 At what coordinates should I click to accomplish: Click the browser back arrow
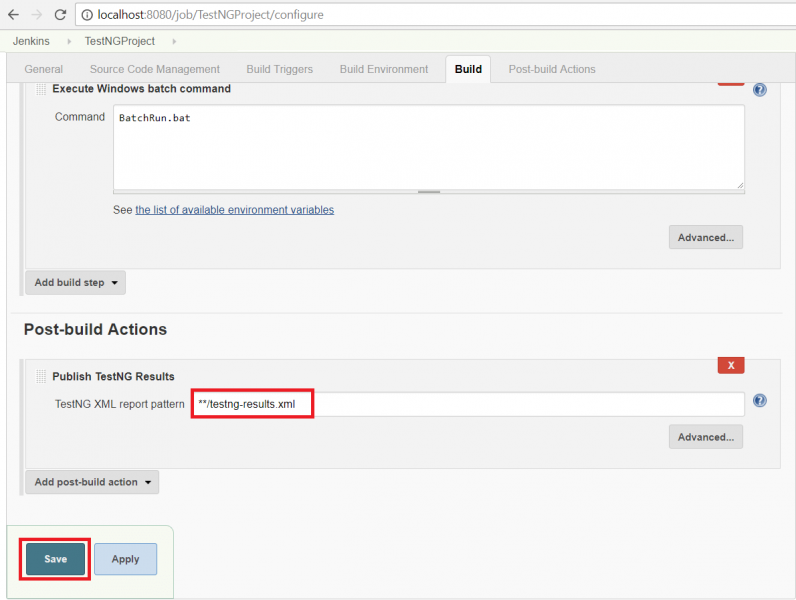(x=13, y=15)
